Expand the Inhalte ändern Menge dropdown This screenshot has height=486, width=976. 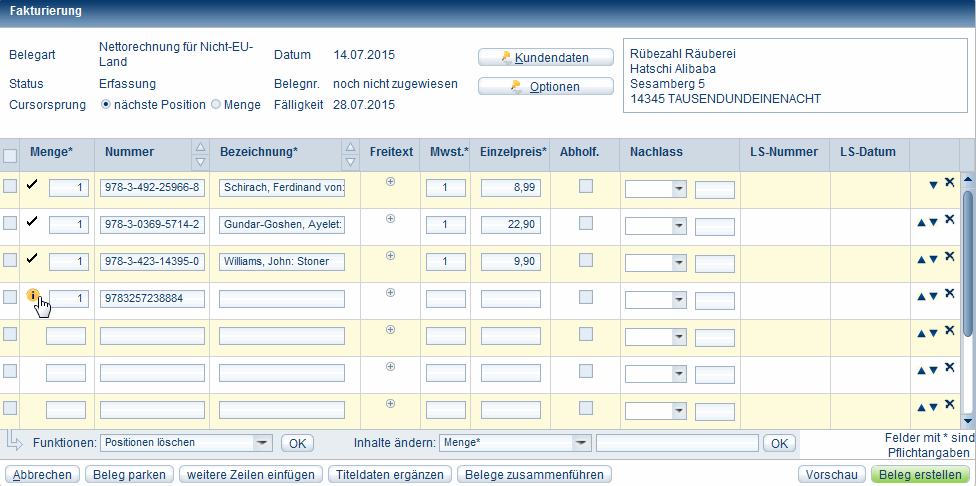coord(581,442)
